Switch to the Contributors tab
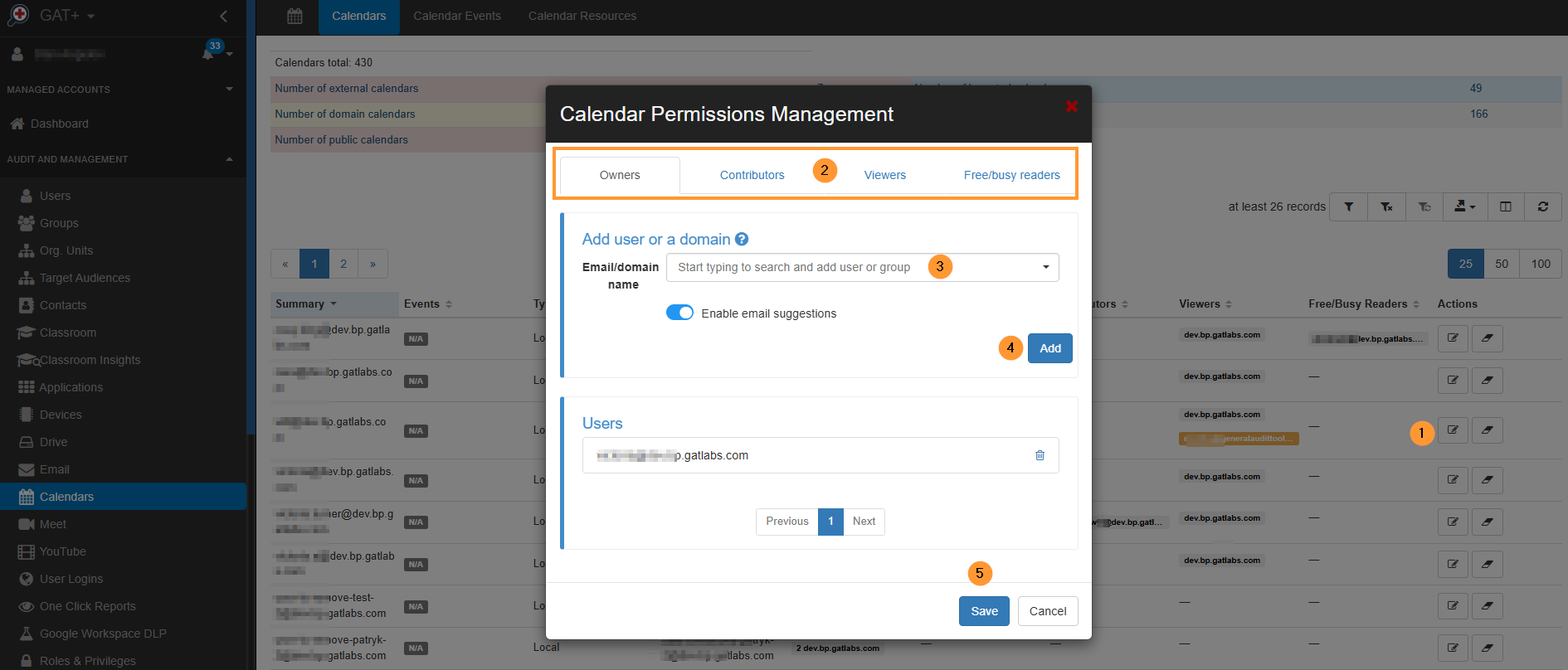This screenshot has width=1568, height=670. coord(752,175)
